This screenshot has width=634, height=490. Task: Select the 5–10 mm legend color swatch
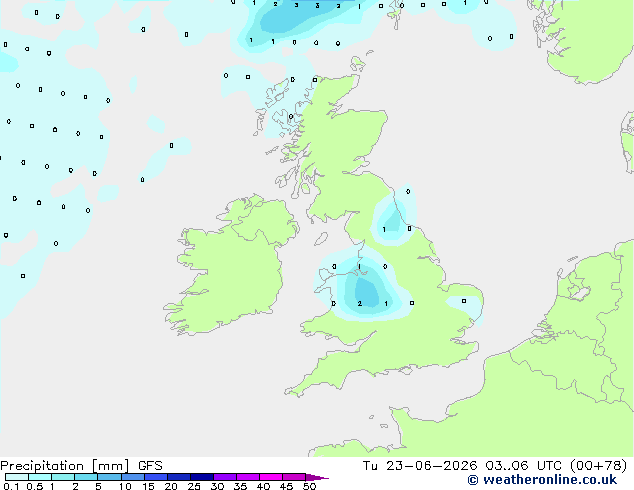(110, 477)
